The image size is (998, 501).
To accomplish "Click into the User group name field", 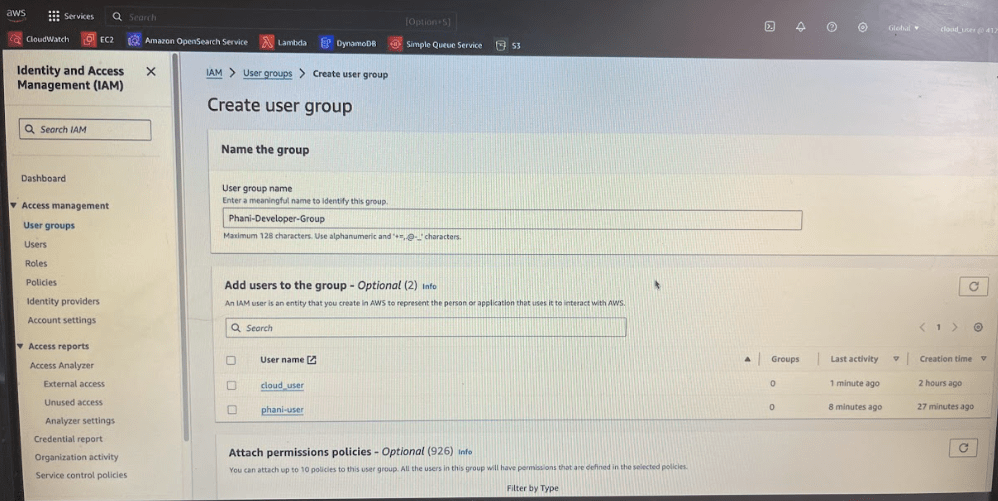I will 511,219.
